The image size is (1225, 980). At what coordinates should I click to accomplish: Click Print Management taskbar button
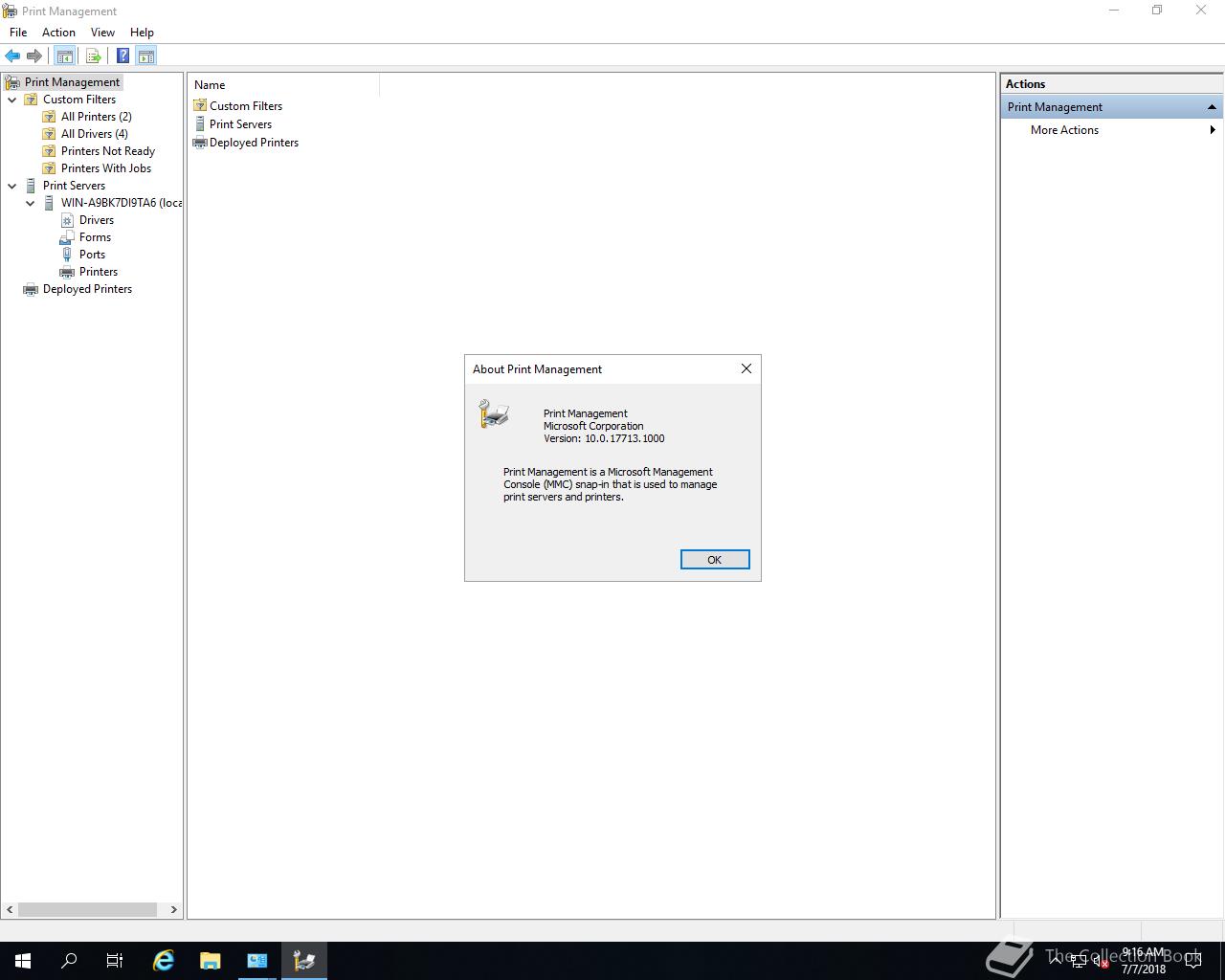click(304, 961)
